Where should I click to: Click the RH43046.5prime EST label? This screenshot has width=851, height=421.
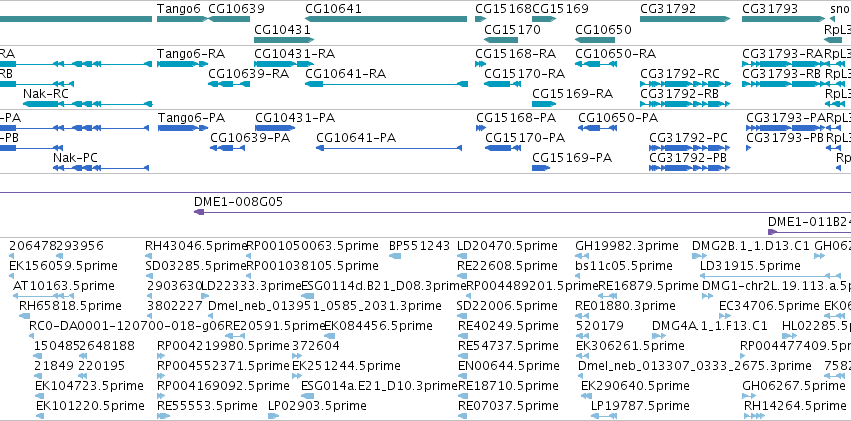pos(196,246)
